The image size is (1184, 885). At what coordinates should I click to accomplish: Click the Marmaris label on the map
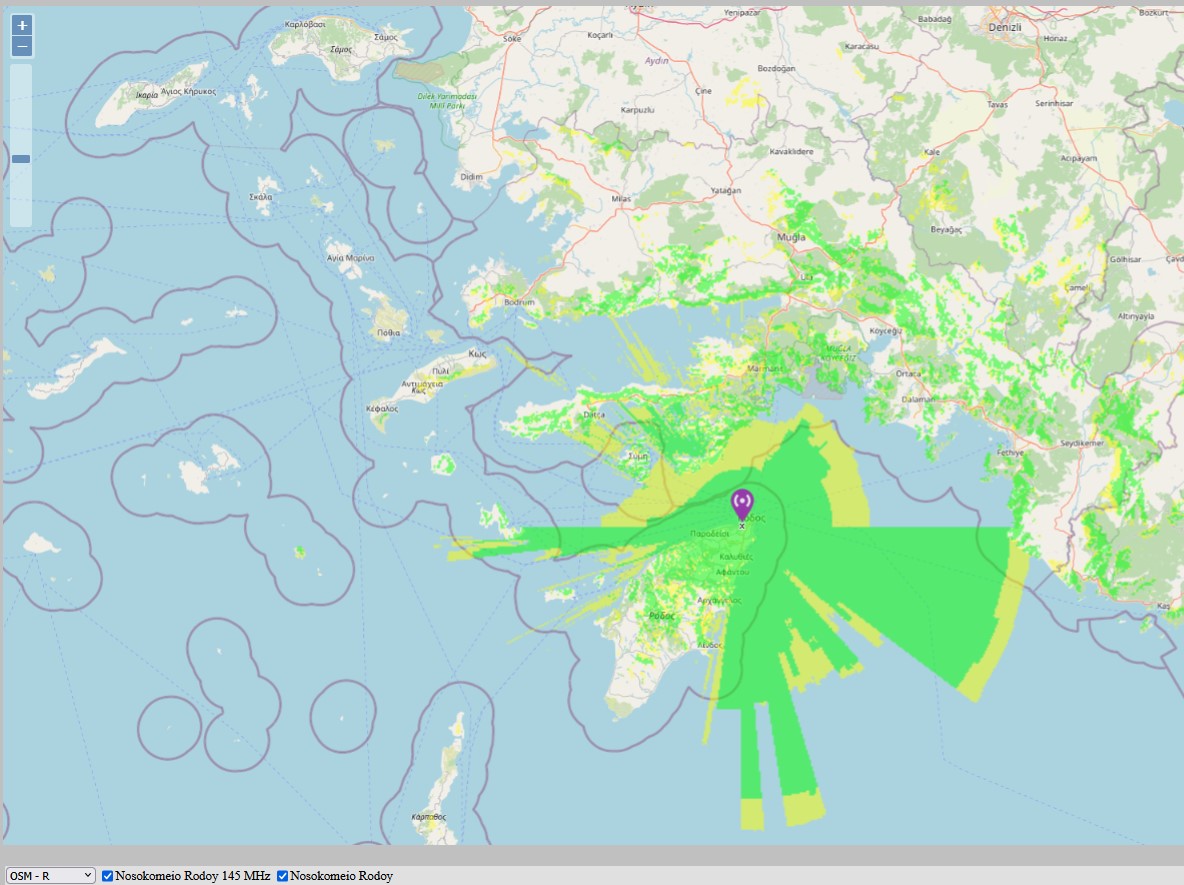point(765,368)
